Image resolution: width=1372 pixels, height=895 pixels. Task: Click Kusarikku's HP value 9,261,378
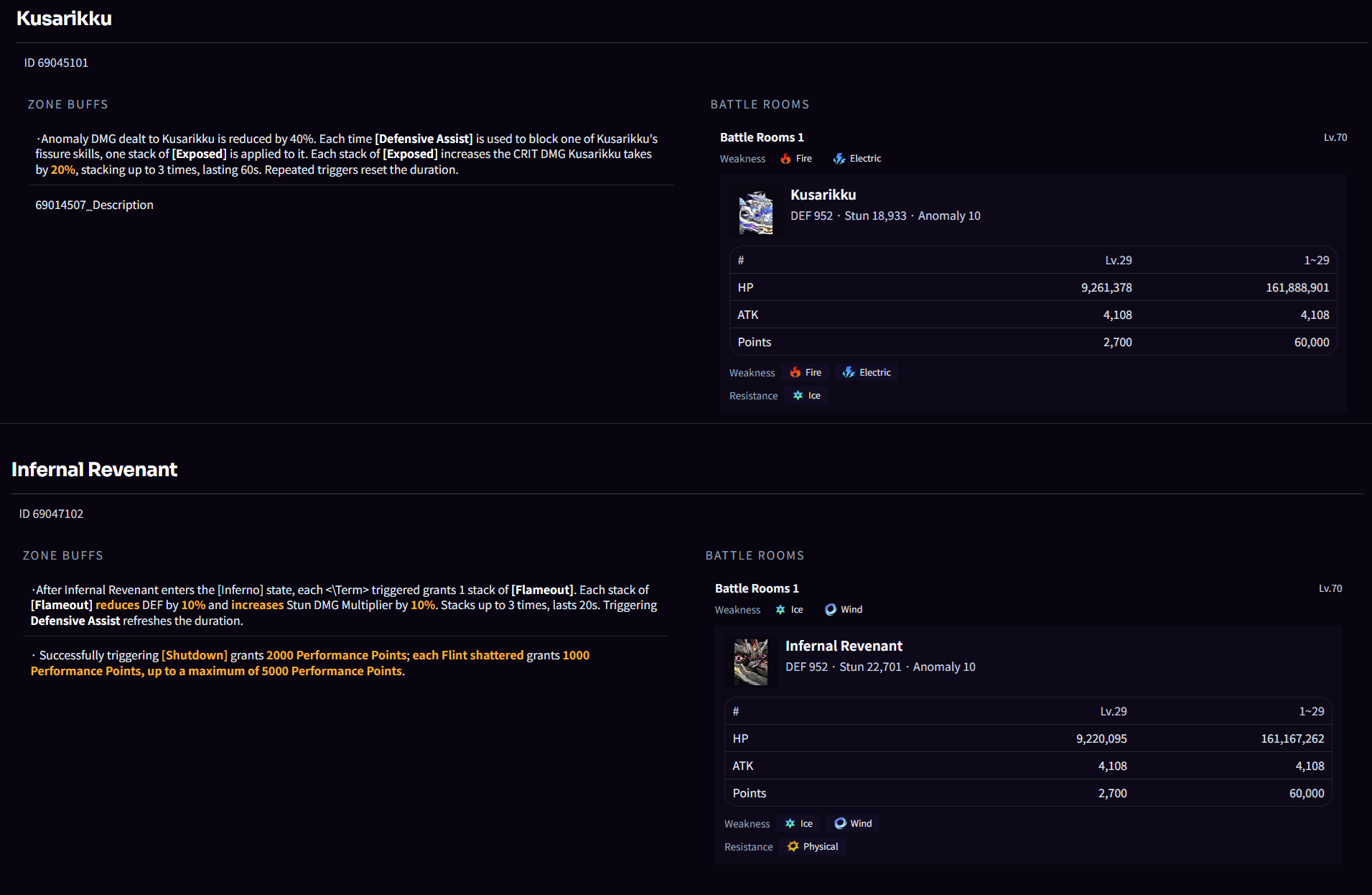[1106, 288]
